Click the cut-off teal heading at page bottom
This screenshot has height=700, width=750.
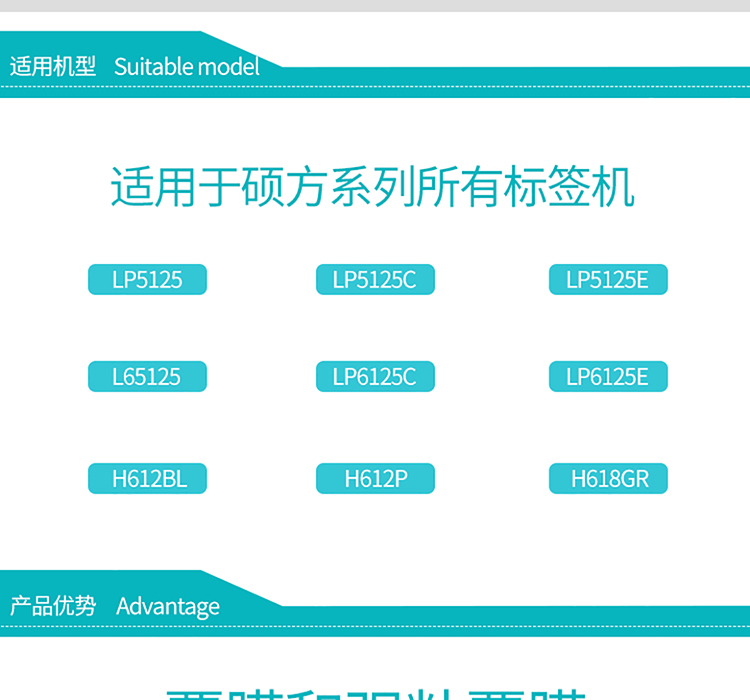375,690
